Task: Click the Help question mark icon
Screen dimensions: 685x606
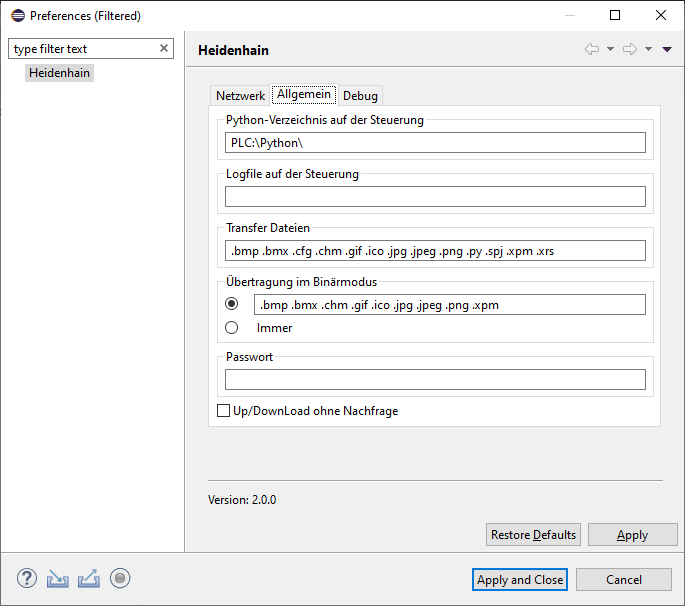Action: [27, 578]
